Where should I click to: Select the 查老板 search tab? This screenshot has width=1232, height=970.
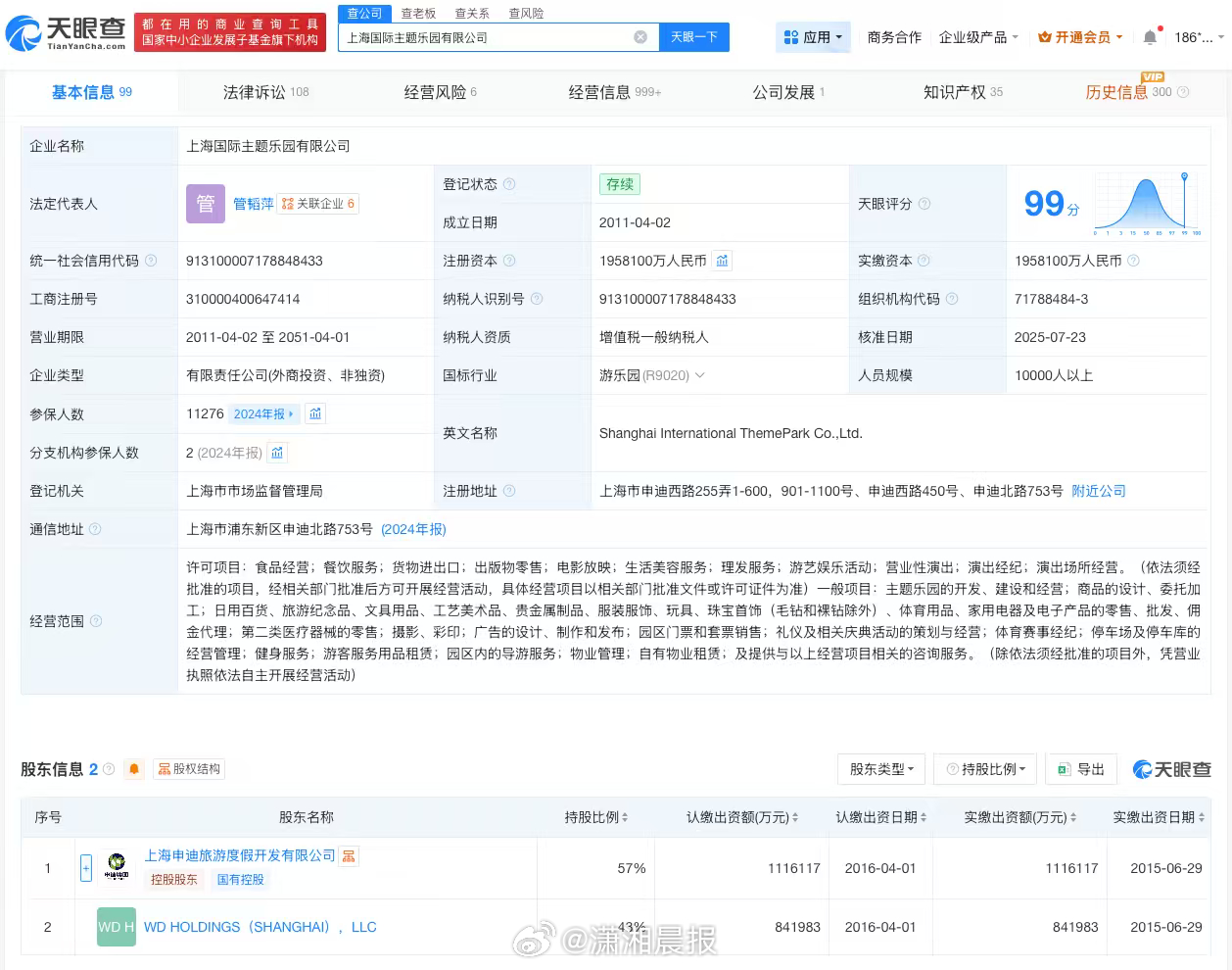418,13
